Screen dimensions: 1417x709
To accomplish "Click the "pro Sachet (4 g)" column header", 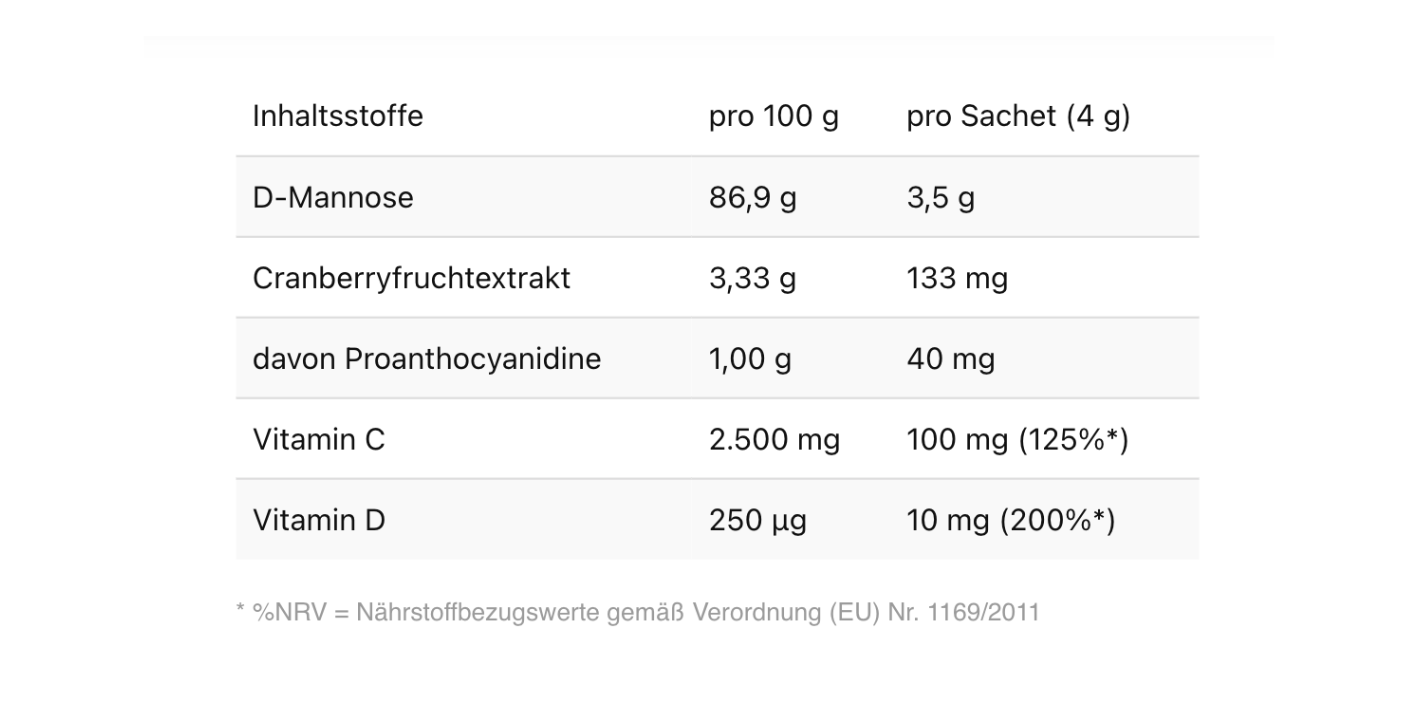I will 1018,116.
